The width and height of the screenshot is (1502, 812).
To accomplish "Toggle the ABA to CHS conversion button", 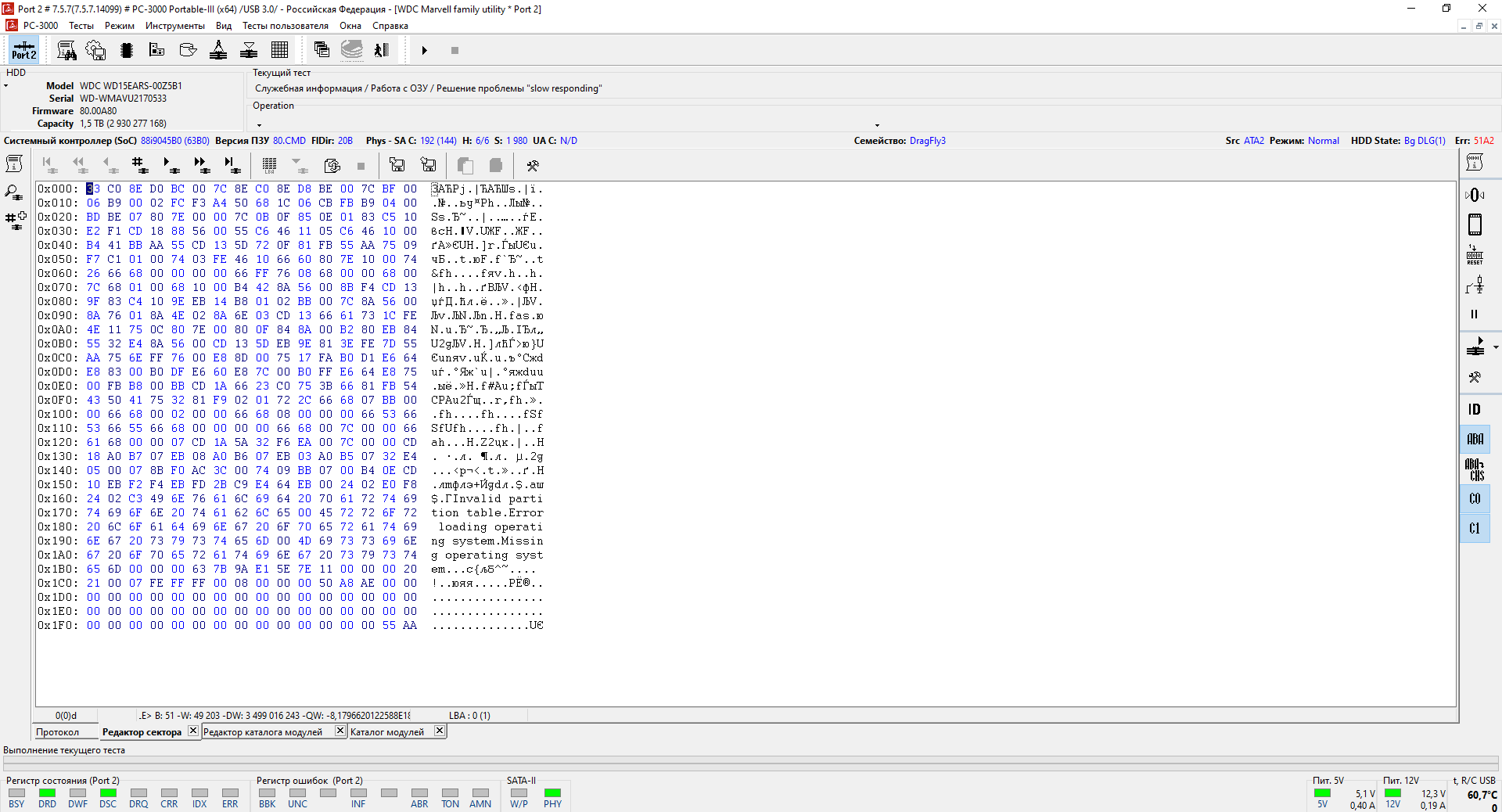I will (1475, 469).
